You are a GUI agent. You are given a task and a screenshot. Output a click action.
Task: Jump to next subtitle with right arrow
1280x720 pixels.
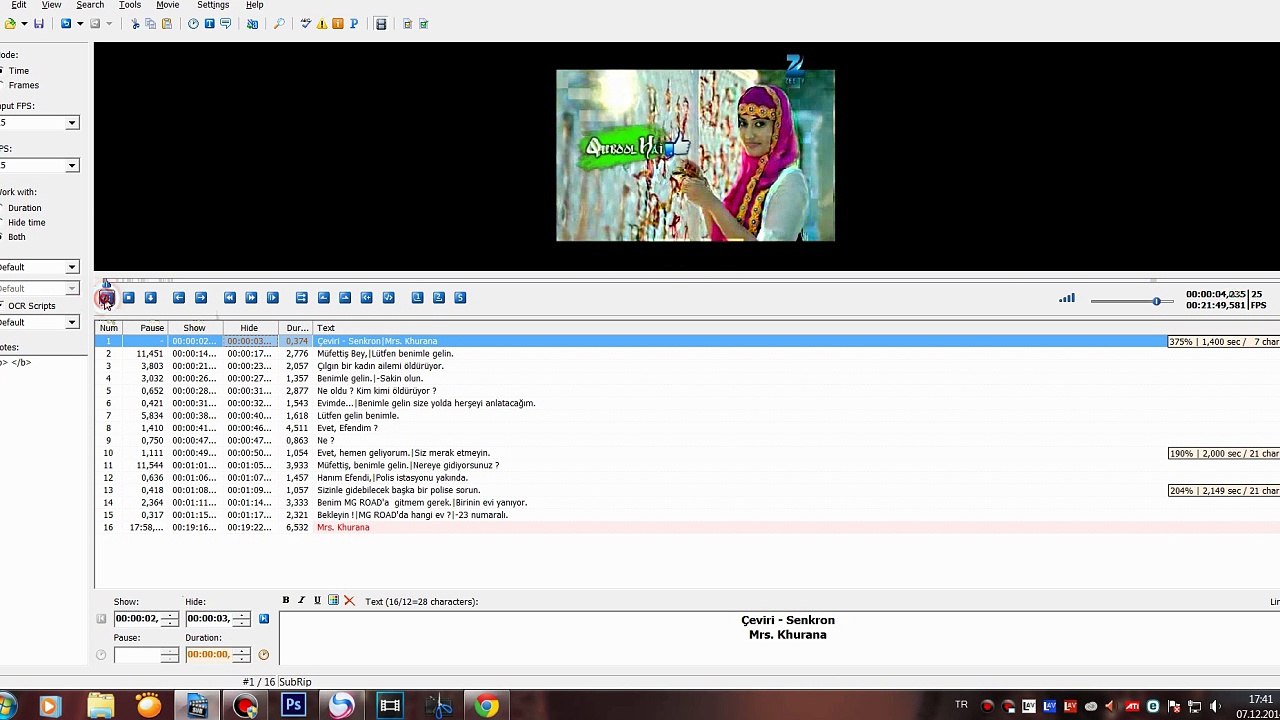point(201,298)
